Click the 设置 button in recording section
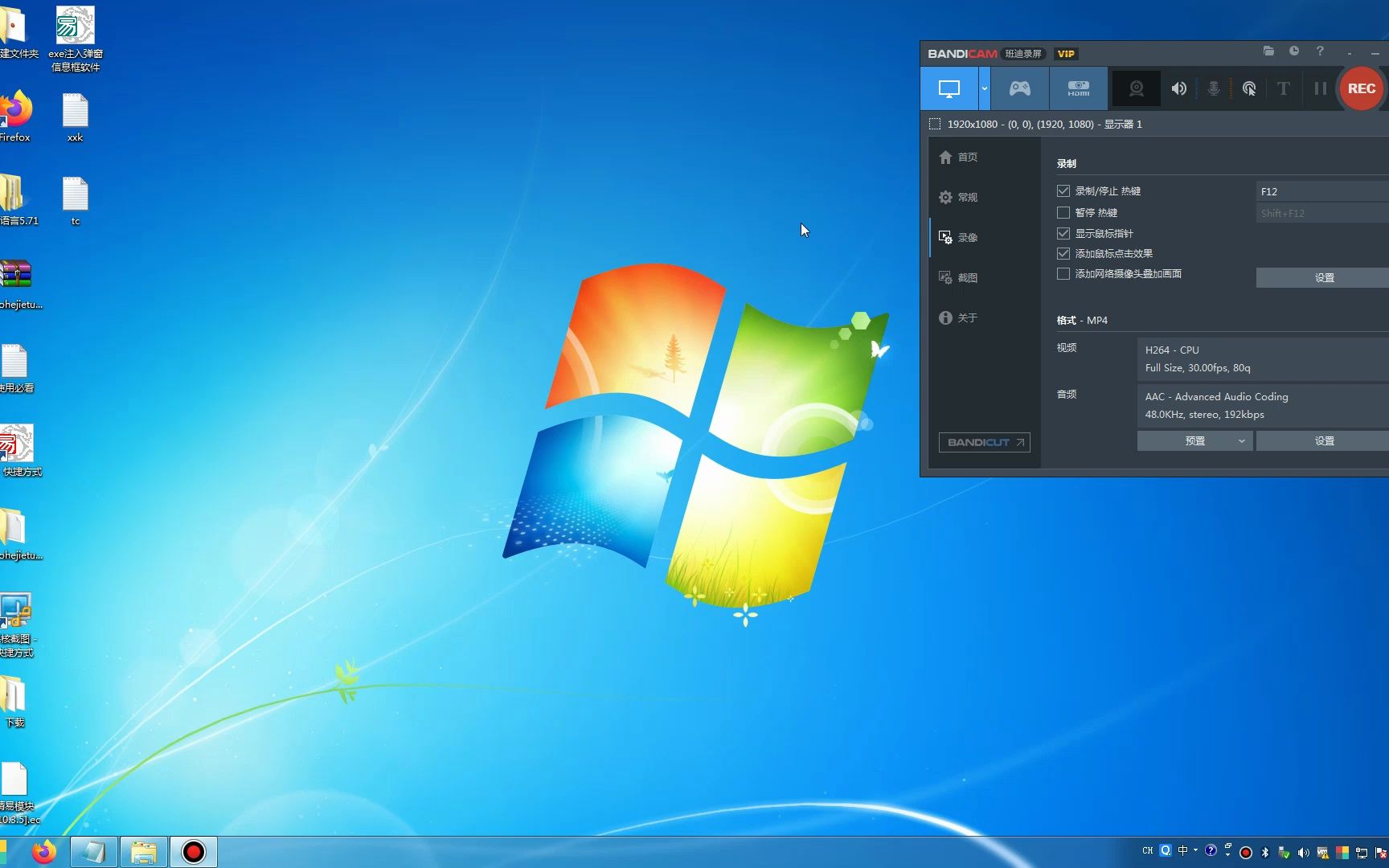 [1322, 278]
